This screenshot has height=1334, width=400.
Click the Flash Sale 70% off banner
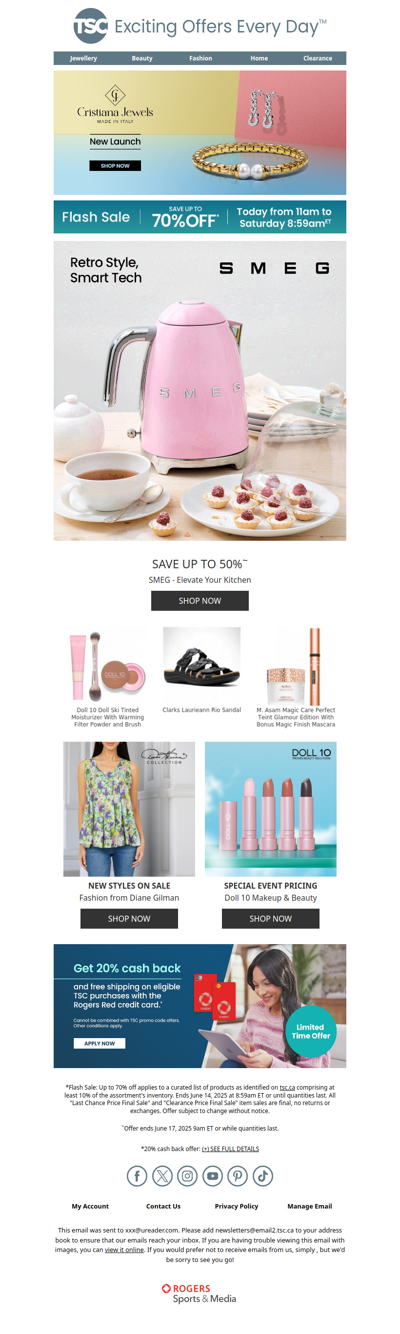click(200, 217)
